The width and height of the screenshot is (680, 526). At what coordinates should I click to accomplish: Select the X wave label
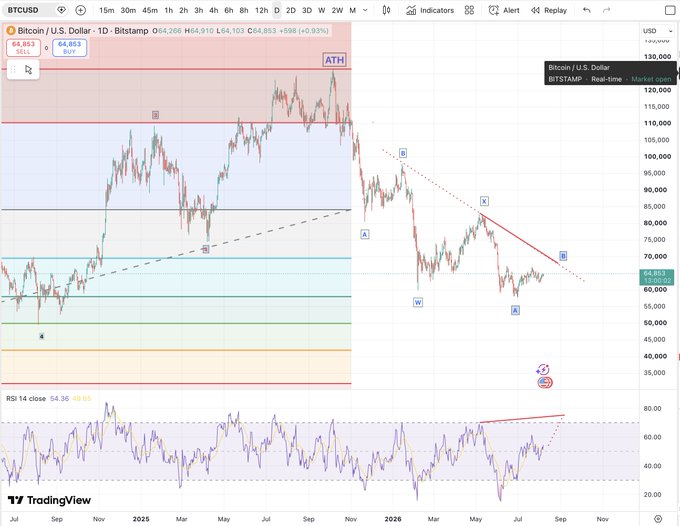click(484, 201)
